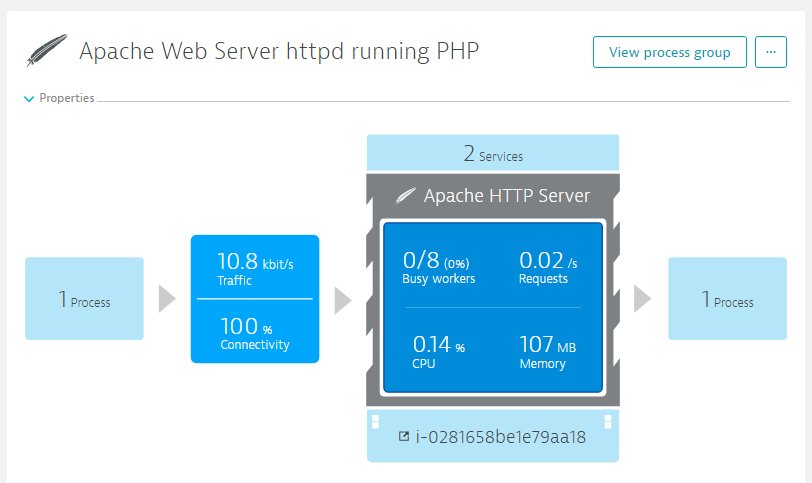The width and height of the screenshot is (812, 483).
Task: Click the feather icon in Apache HTTP Server header
Action: pos(405,196)
